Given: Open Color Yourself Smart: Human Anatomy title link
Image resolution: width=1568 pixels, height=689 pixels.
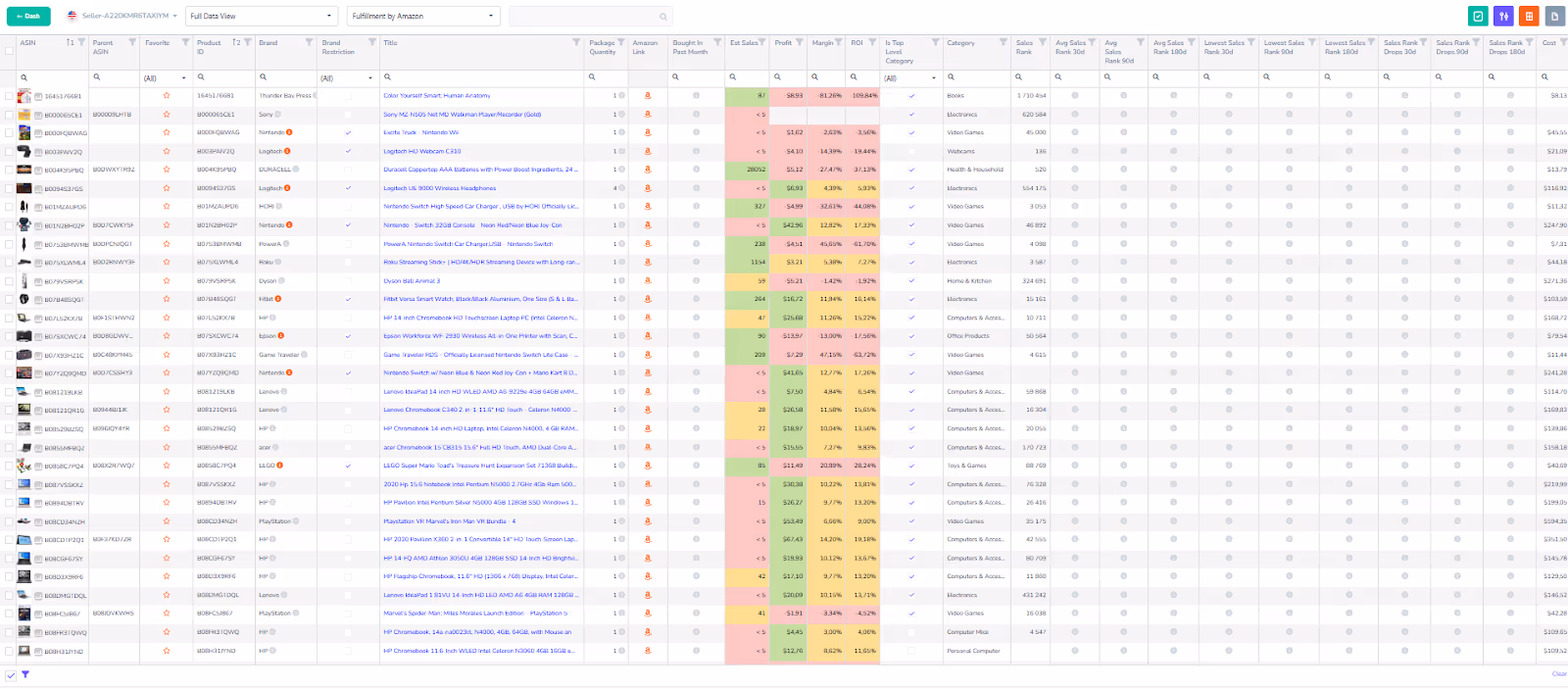Looking at the screenshot, I should point(436,96).
